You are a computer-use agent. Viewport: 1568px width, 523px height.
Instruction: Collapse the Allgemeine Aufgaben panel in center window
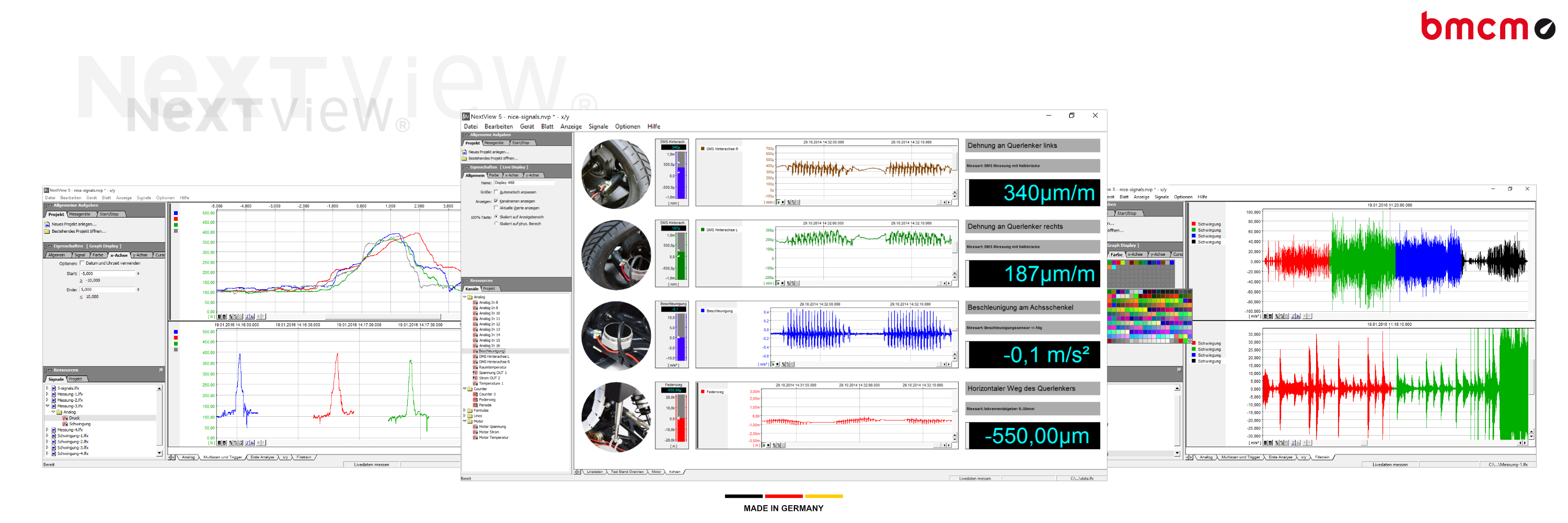coord(466,135)
